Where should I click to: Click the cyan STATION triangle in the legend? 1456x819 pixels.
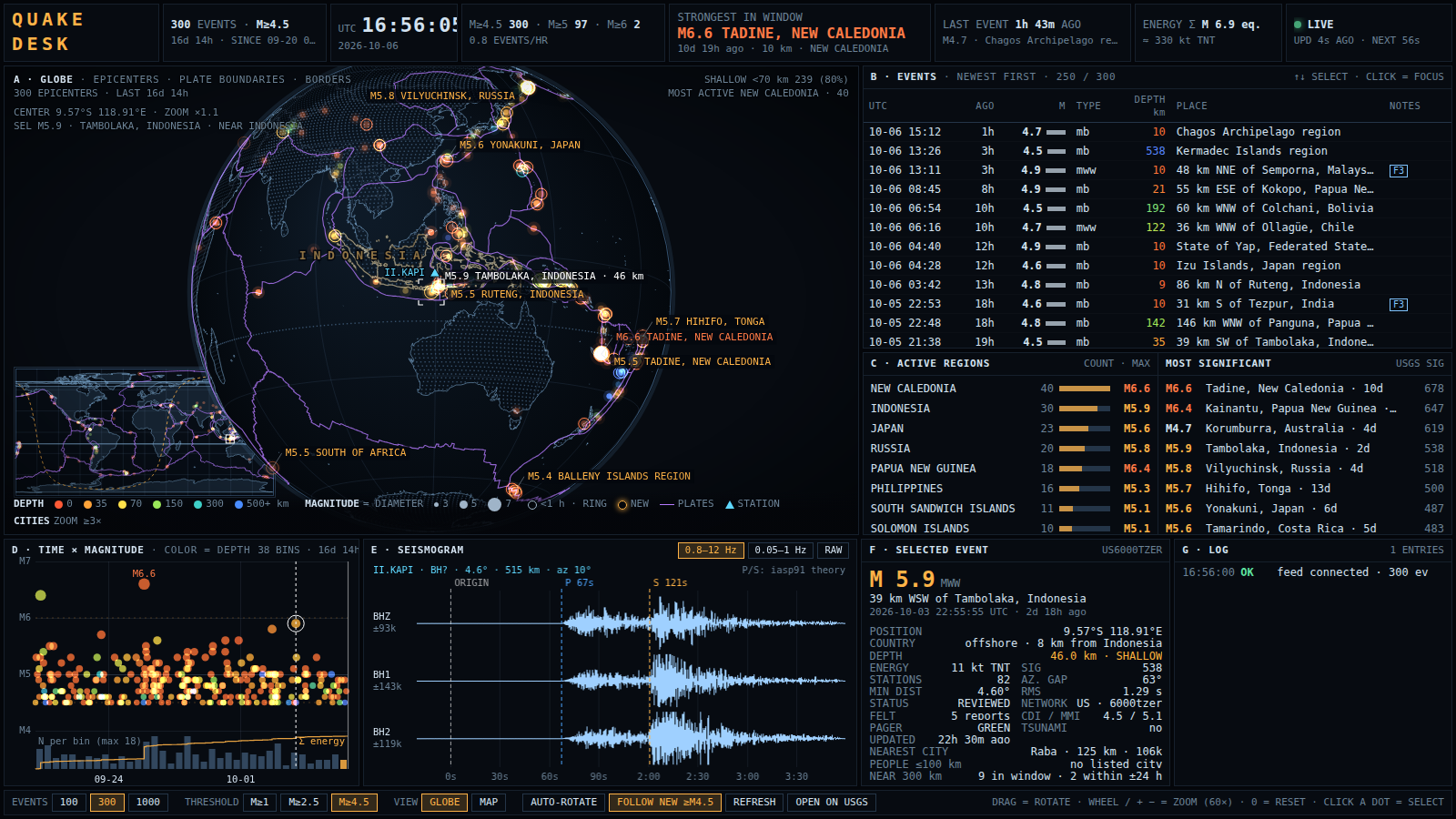coord(730,504)
